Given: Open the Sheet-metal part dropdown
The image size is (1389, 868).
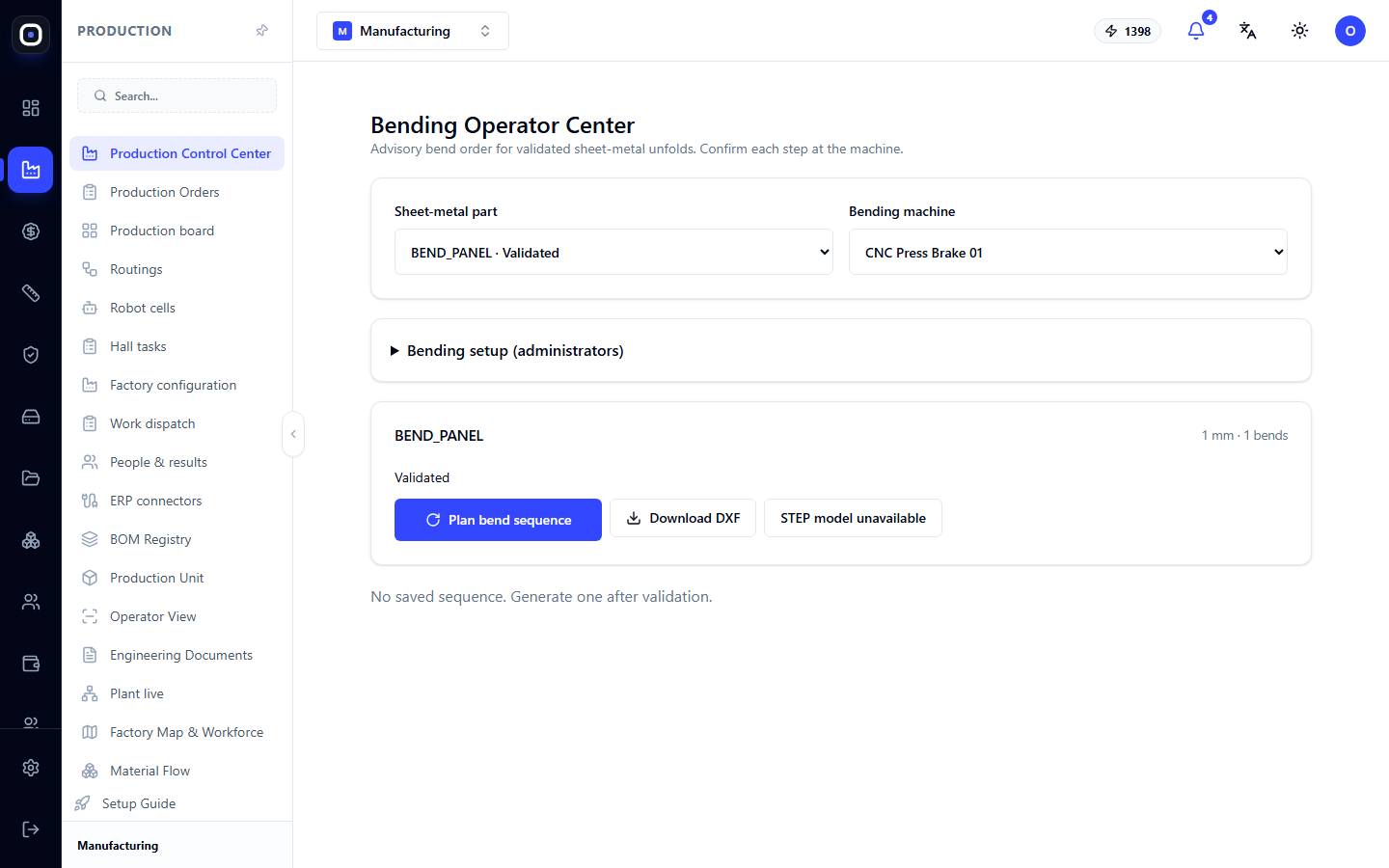Looking at the screenshot, I should pyautogui.click(x=613, y=252).
